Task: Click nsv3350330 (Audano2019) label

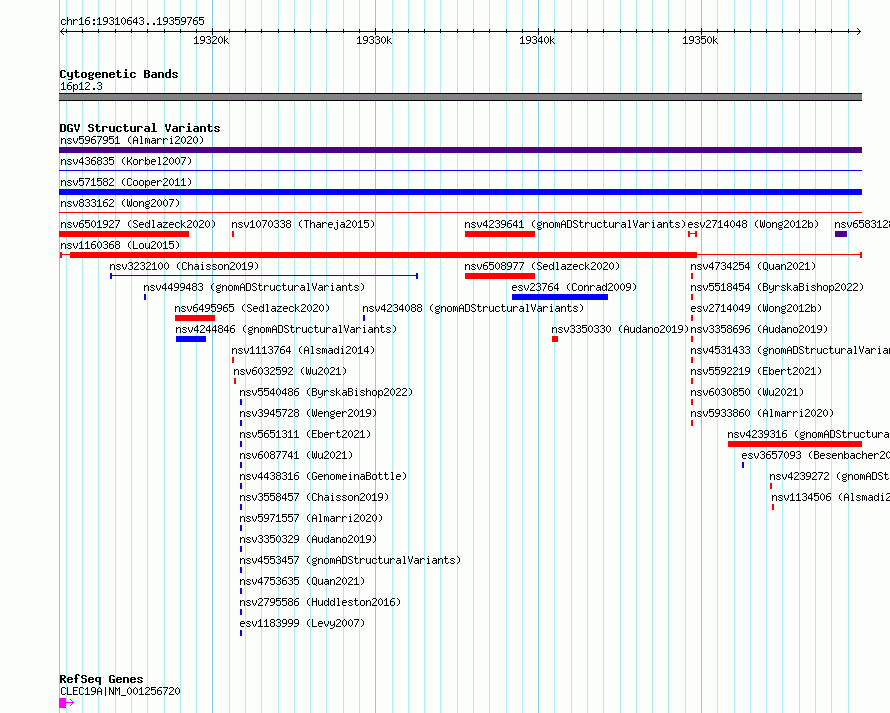Action: click(620, 329)
